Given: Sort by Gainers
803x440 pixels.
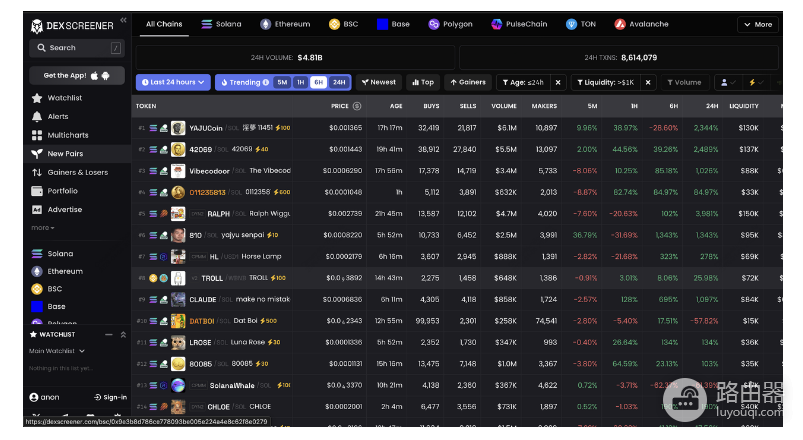Looking at the screenshot, I should [468, 82].
